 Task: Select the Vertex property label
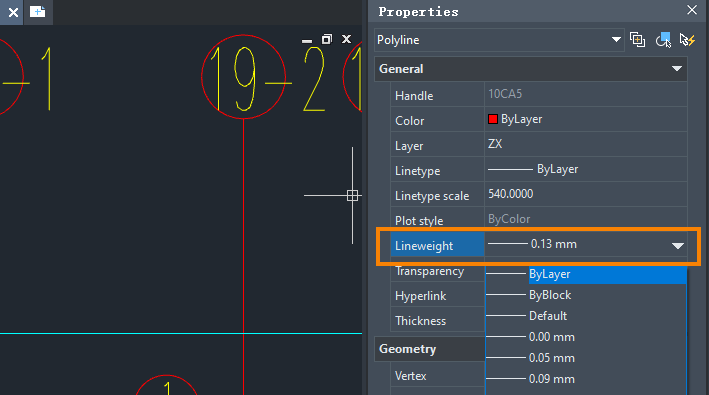411,376
